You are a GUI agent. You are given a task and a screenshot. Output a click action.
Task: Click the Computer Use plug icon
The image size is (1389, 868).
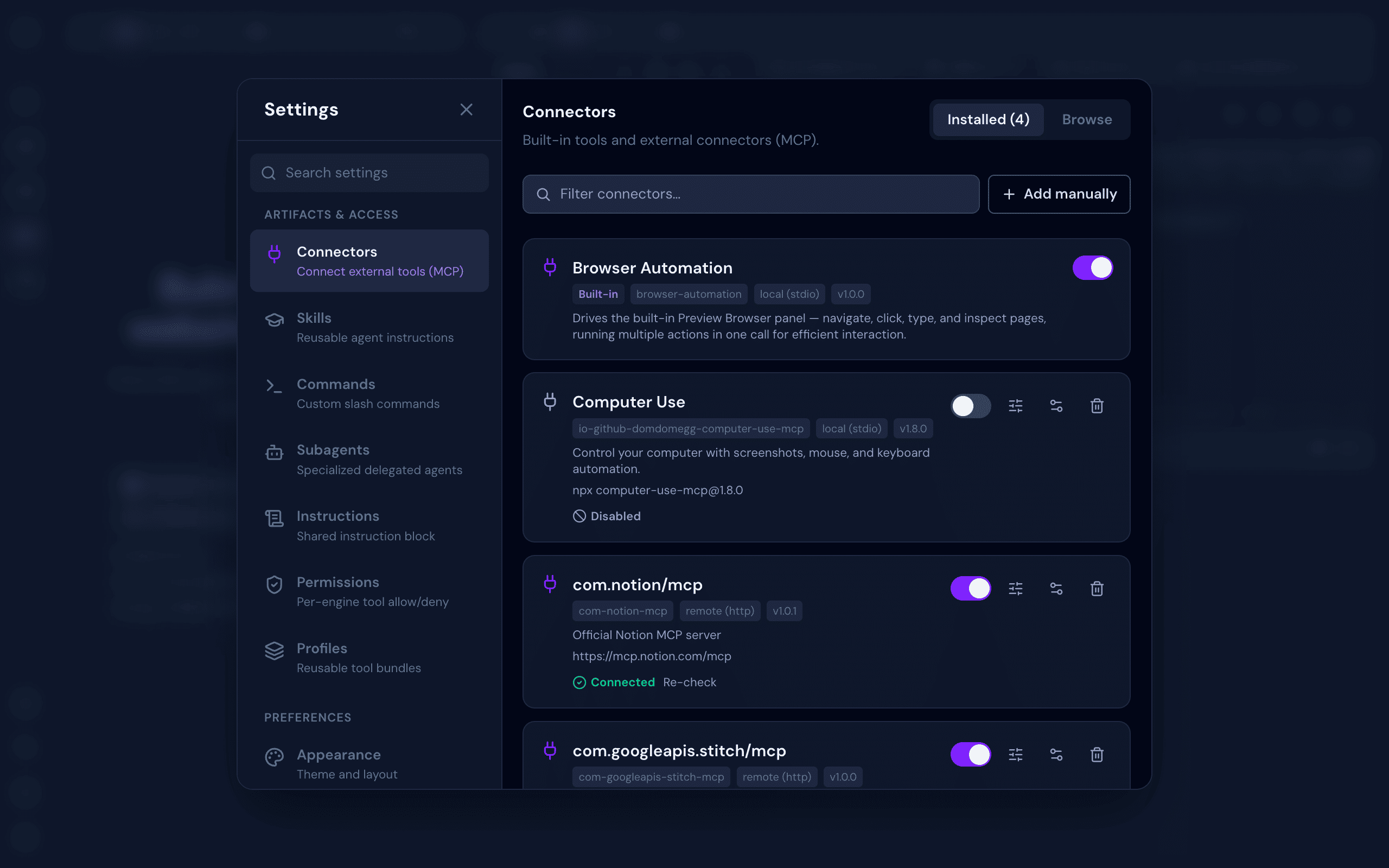pos(550,401)
